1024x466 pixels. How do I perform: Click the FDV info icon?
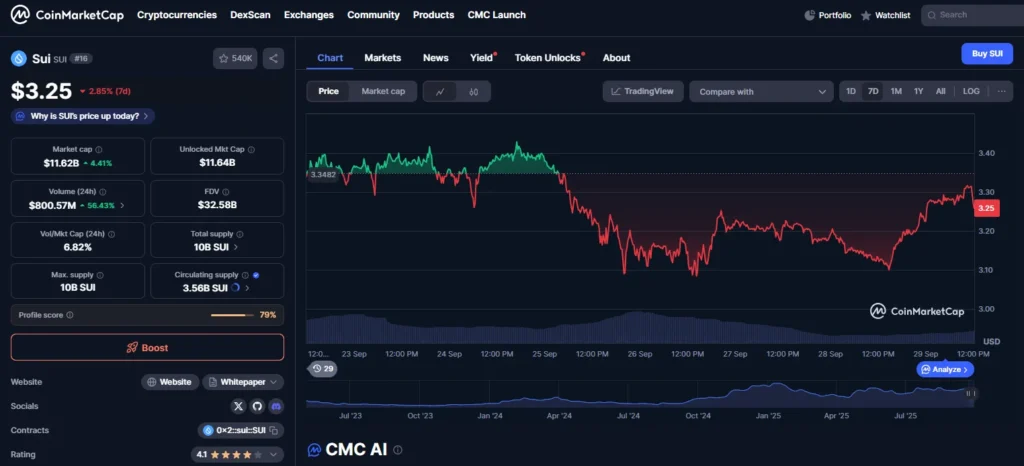[x=226, y=192]
